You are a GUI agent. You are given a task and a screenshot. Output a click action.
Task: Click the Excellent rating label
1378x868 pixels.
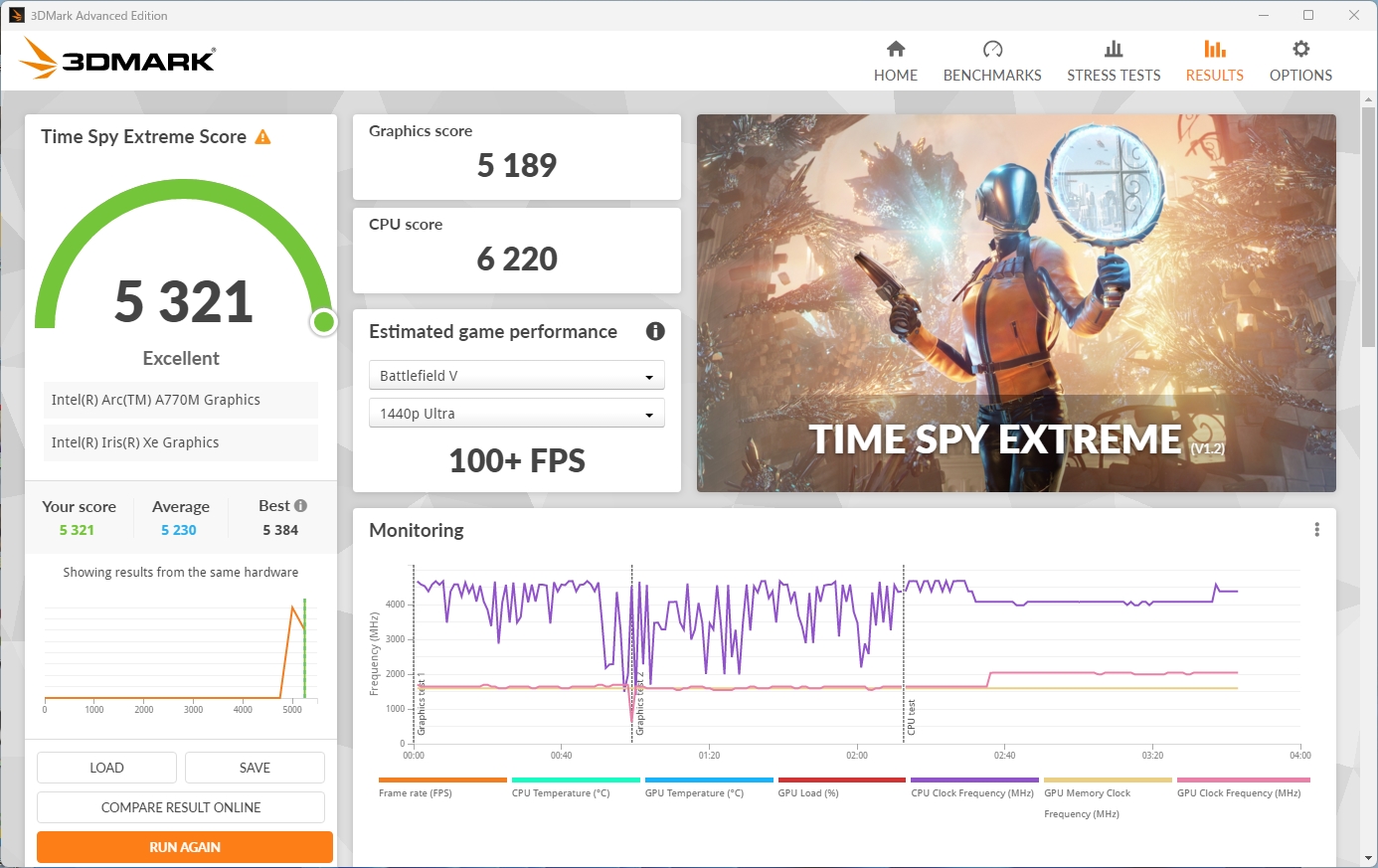181,358
